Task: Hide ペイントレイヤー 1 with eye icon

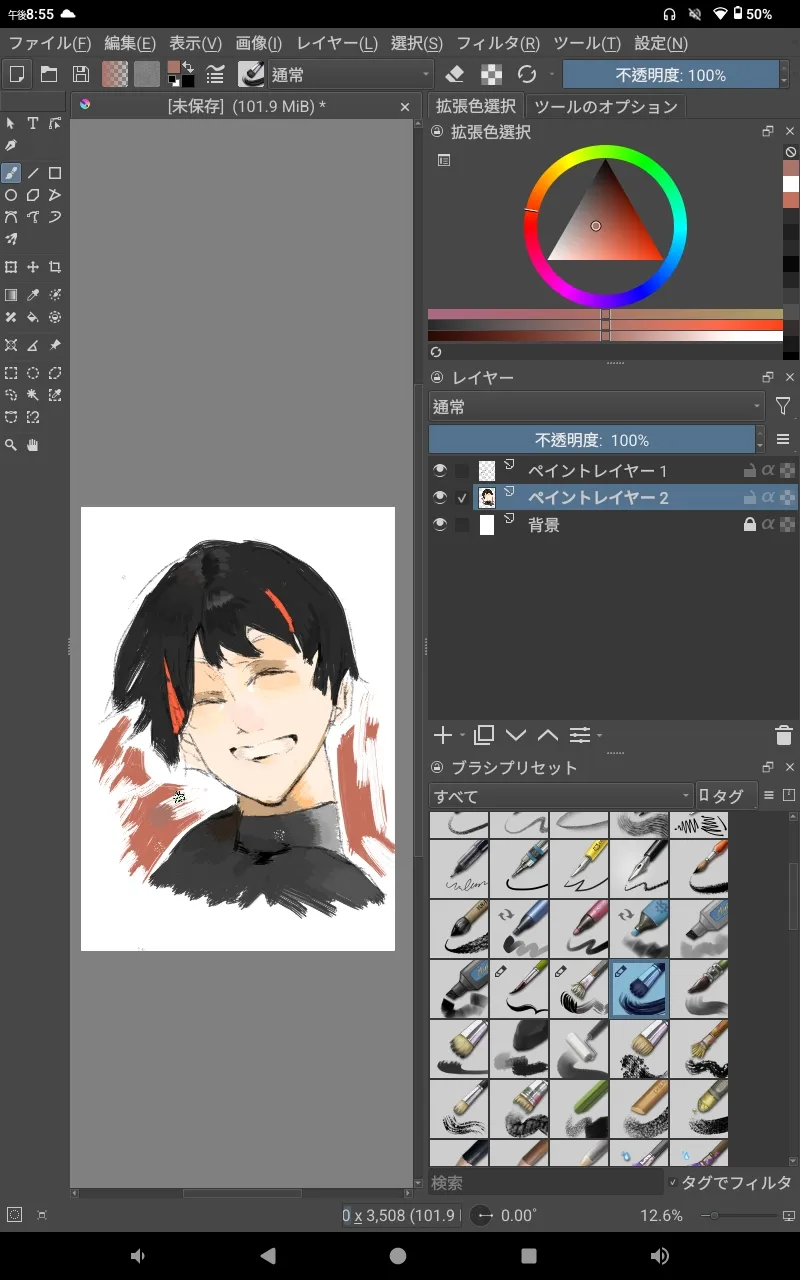Action: tap(439, 470)
